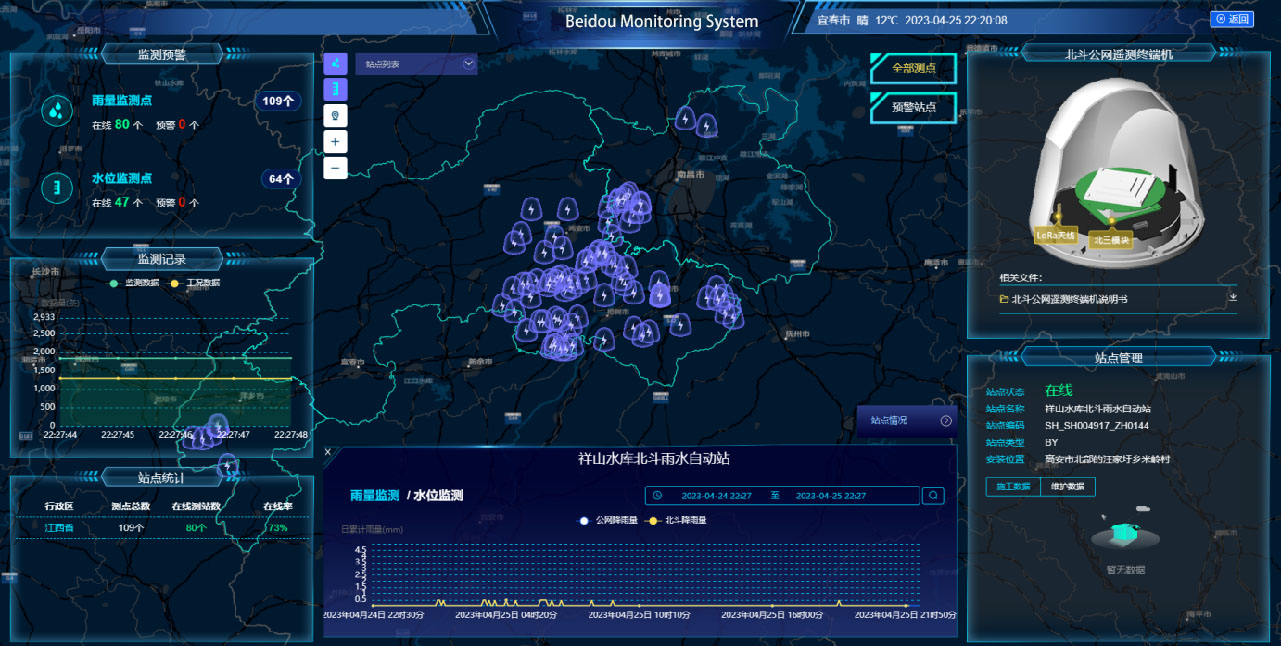Toggle the 北斗降雨量 legend series
Image resolution: width=1281 pixels, height=646 pixels.
click(678, 520)
